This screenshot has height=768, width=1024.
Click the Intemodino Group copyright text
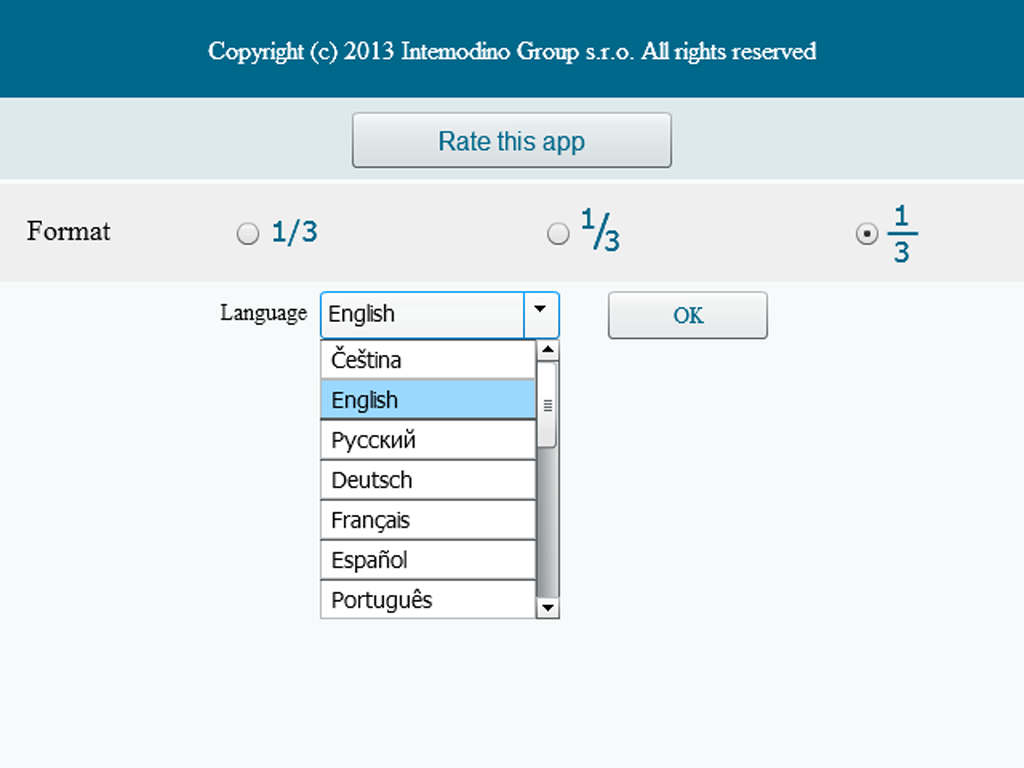click(x=511, y=51)
